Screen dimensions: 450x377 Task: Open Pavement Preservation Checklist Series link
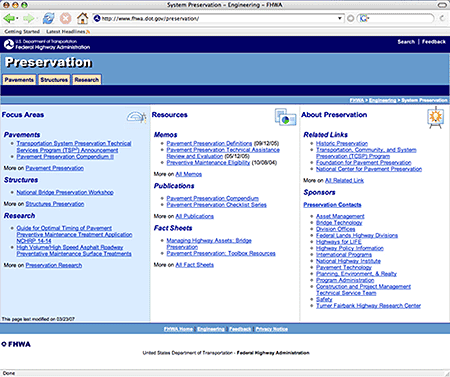click(x=216, y=205)
